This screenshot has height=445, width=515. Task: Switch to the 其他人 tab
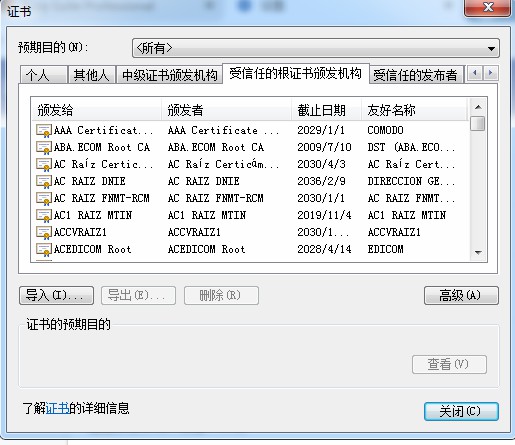[x=92, y=75]
